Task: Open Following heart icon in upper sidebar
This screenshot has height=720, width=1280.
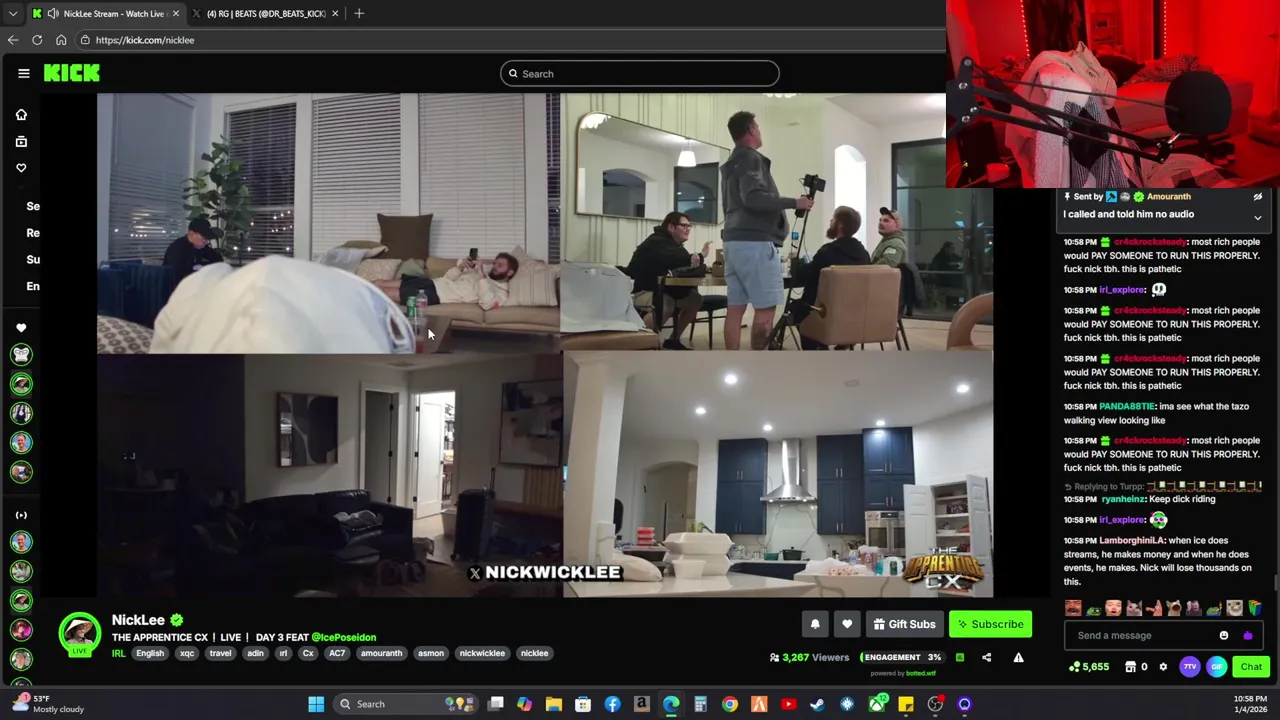Action: click(21, 168)
